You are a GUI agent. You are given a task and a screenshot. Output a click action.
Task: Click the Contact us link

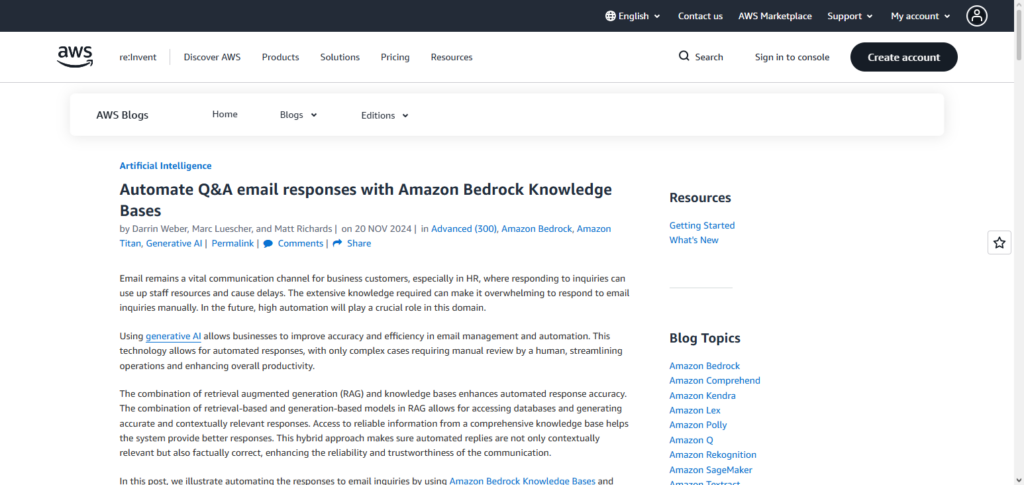click(700, 16)
